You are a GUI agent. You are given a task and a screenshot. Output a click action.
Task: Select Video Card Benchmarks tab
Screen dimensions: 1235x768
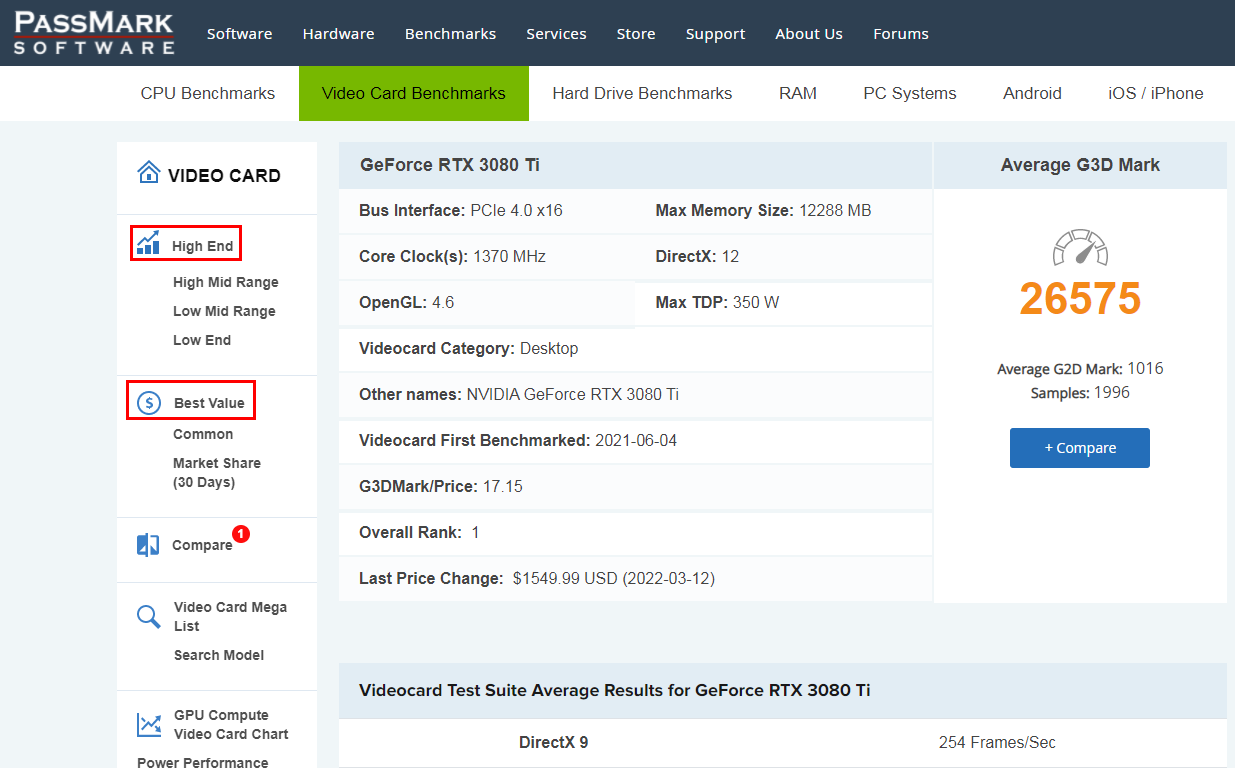414,93
